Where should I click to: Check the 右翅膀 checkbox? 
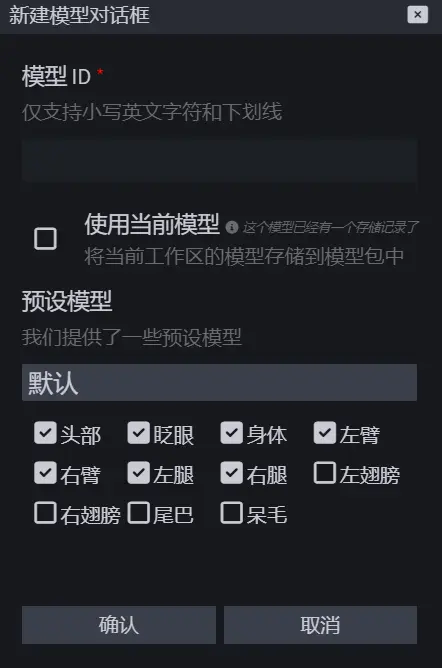point(45,513)
